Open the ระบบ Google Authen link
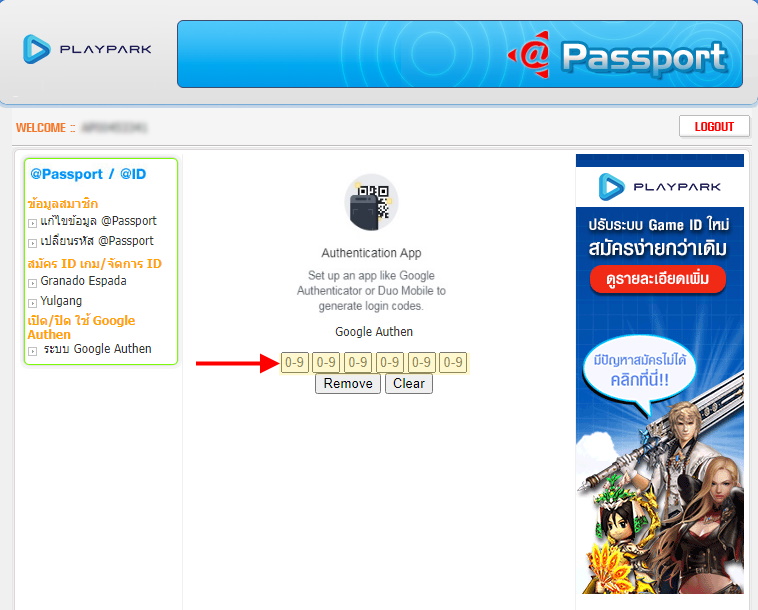Screen dimensions: 758x610 (98, 349)
